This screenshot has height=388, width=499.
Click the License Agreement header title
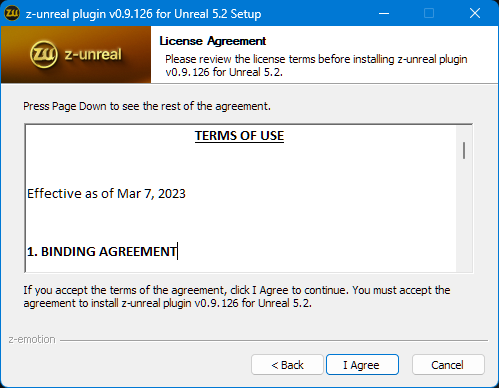coord(213,41)
